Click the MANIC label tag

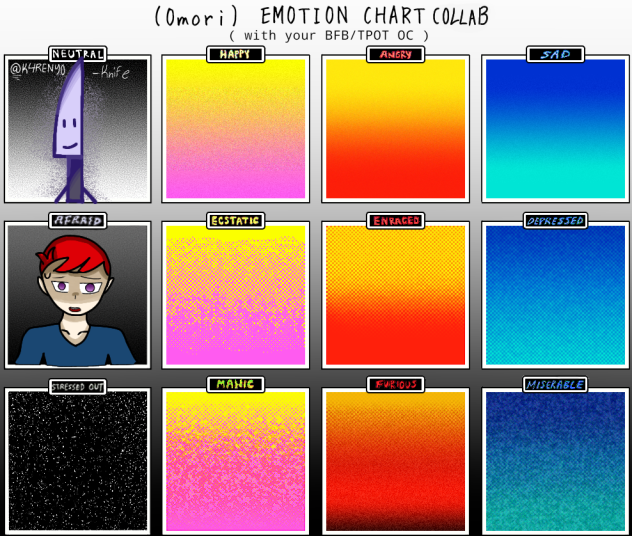(235, 384)
